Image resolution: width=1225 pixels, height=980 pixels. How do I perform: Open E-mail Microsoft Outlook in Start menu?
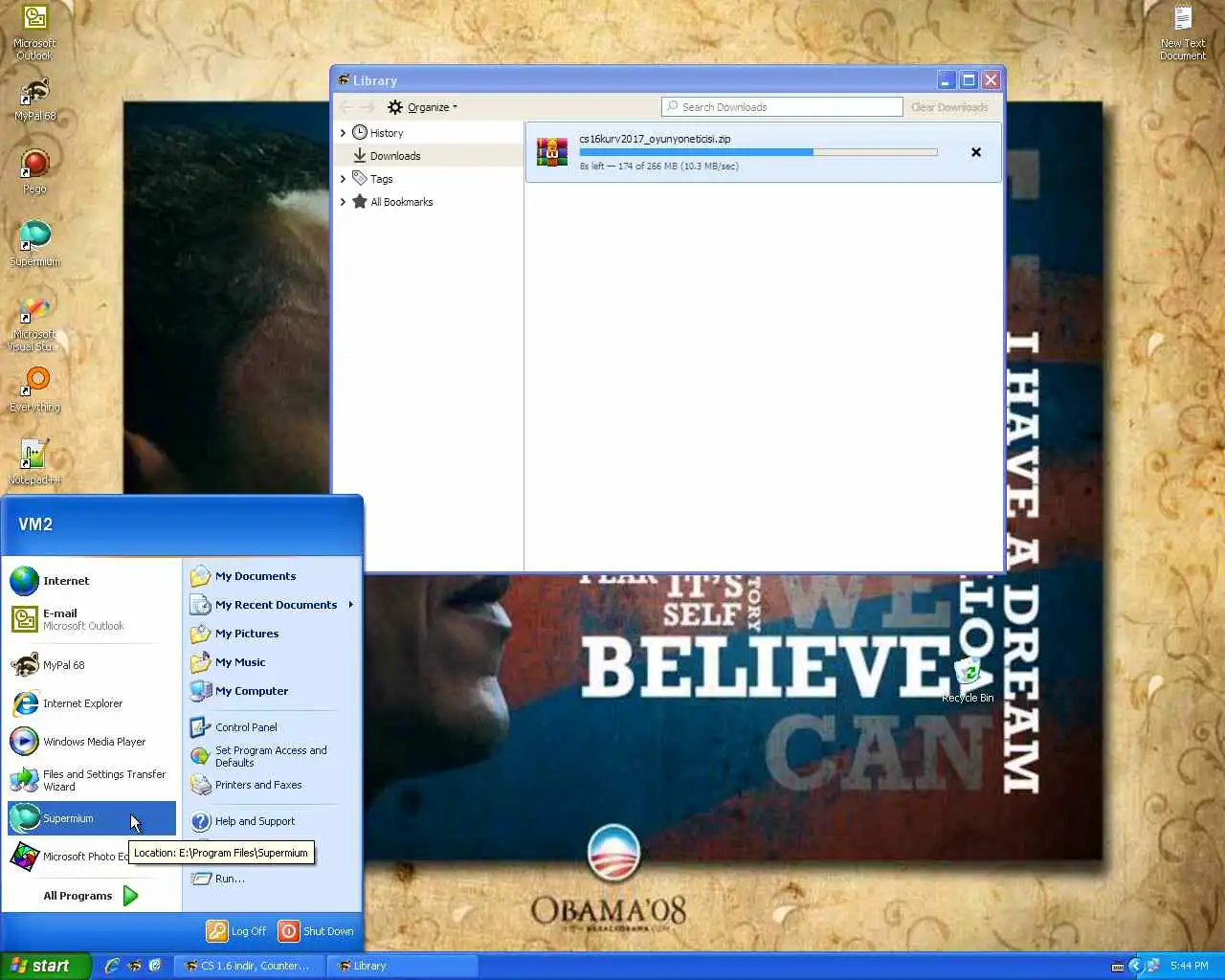point(92,619)
